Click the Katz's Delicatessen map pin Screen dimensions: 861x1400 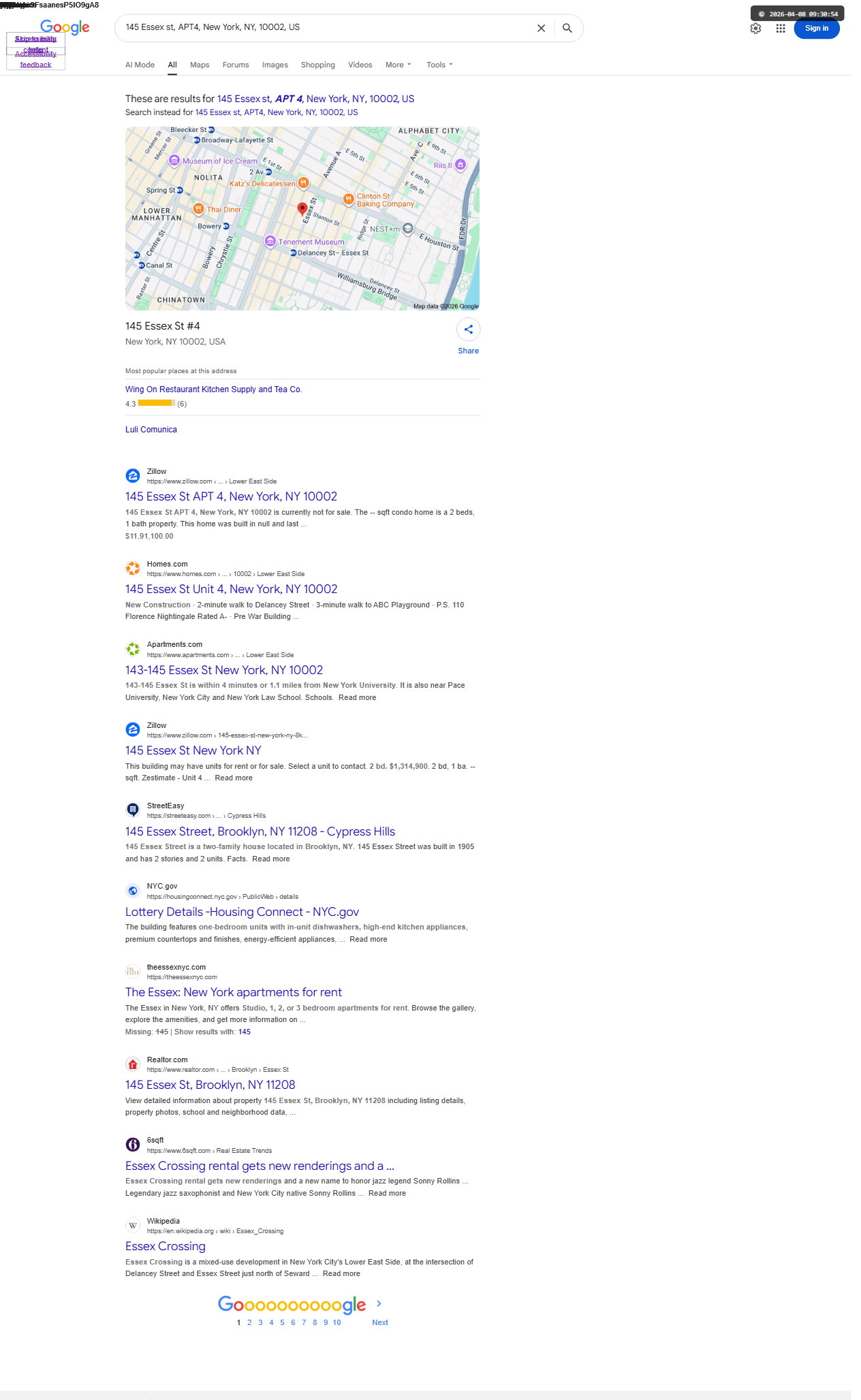pos(304,183)
